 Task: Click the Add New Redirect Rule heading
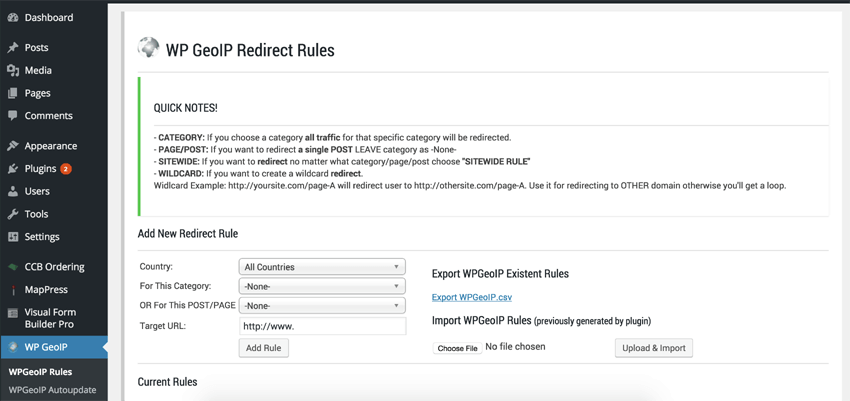coord(188,234)
